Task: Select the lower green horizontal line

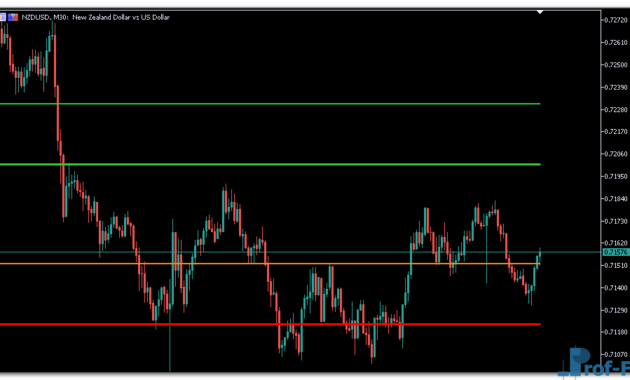Action: pos(270,164)
